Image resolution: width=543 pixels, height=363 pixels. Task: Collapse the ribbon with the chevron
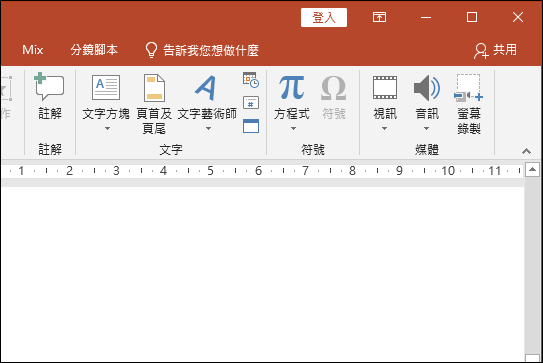[526, 151]
